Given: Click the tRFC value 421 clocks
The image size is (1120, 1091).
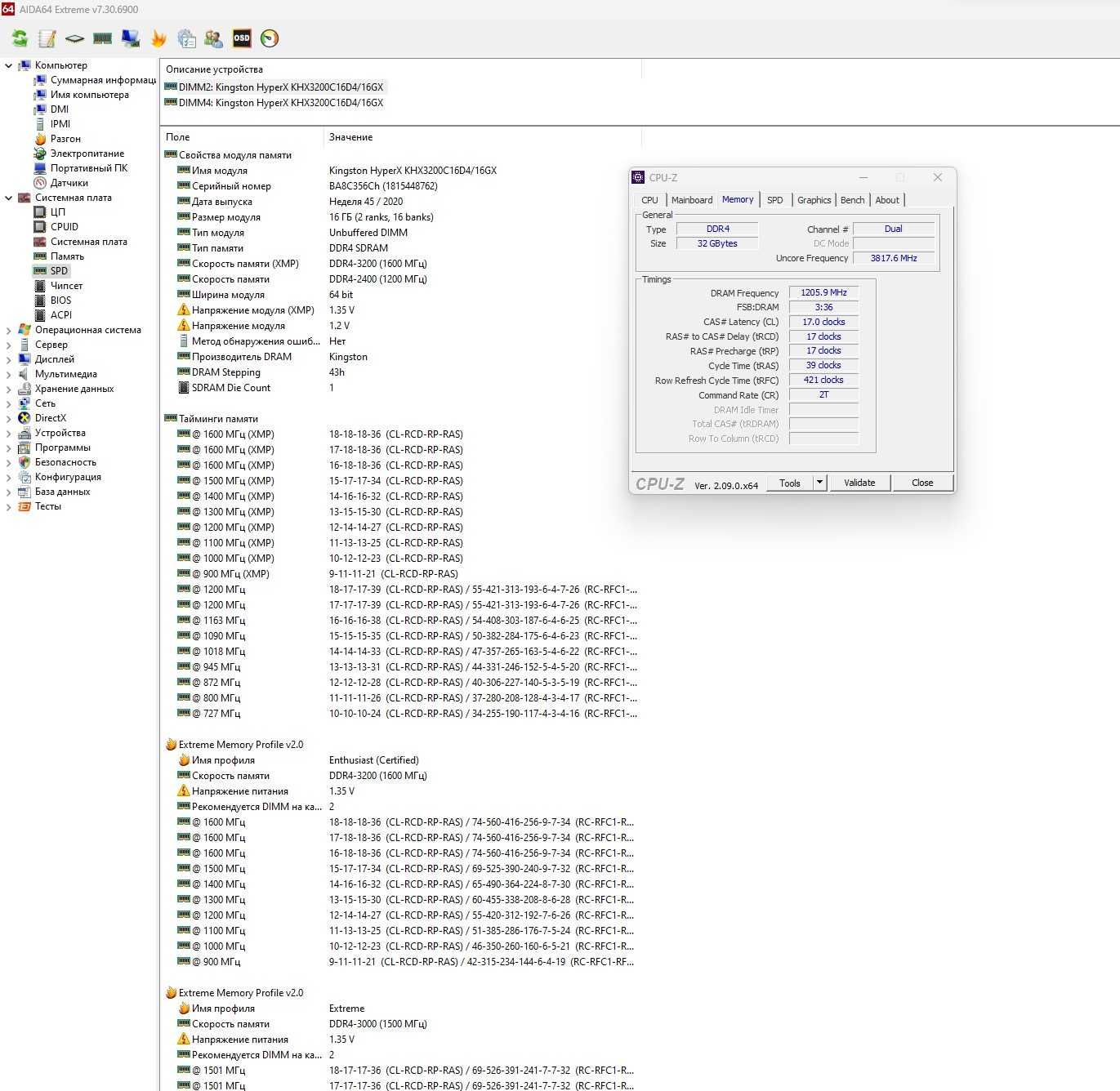Looking at the screenshot, I should point(823,380).
